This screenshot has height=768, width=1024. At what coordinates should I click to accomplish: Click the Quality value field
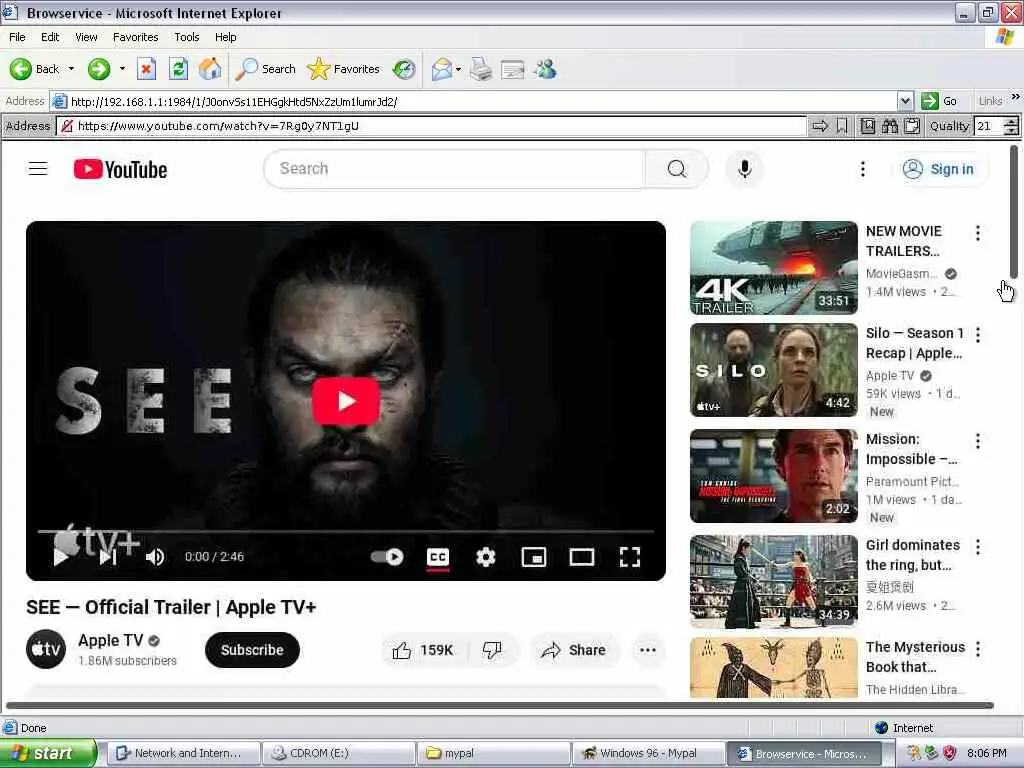pyautogui.click(x=988, y=126)
